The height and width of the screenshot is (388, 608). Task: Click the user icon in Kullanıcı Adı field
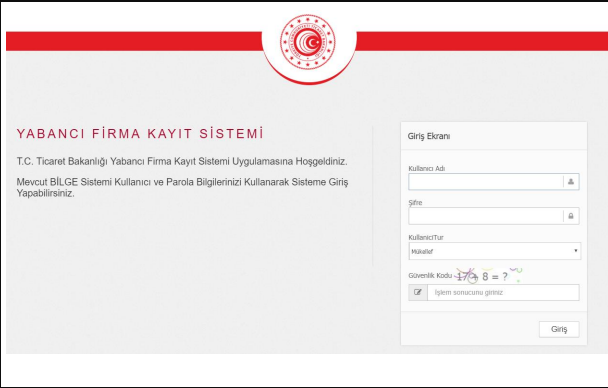(571, 181)
